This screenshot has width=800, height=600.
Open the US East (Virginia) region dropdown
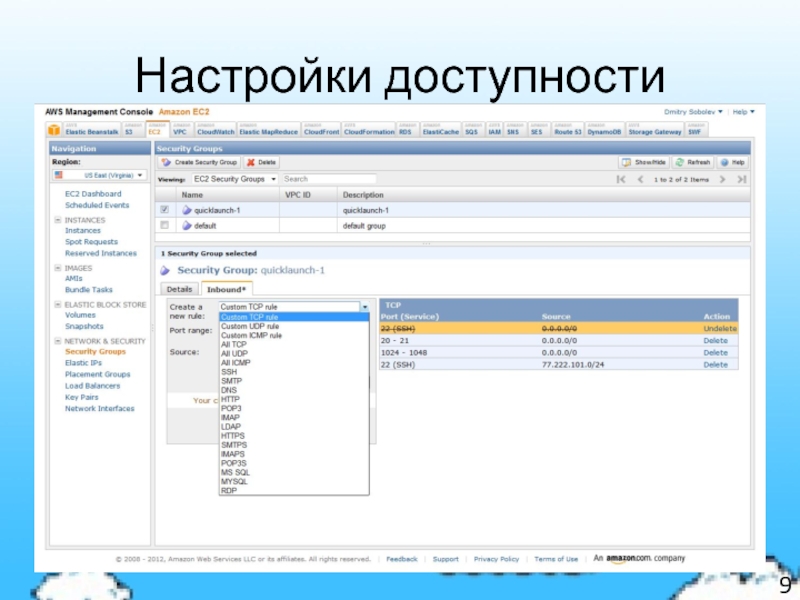click(99, 175)
